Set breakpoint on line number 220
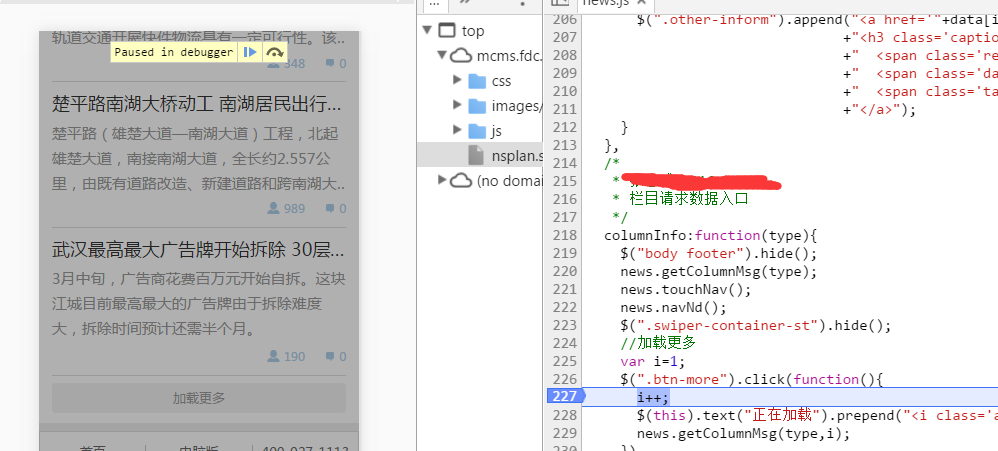The width and height of the screenshot is (998, 451). (x=565, y=271)
